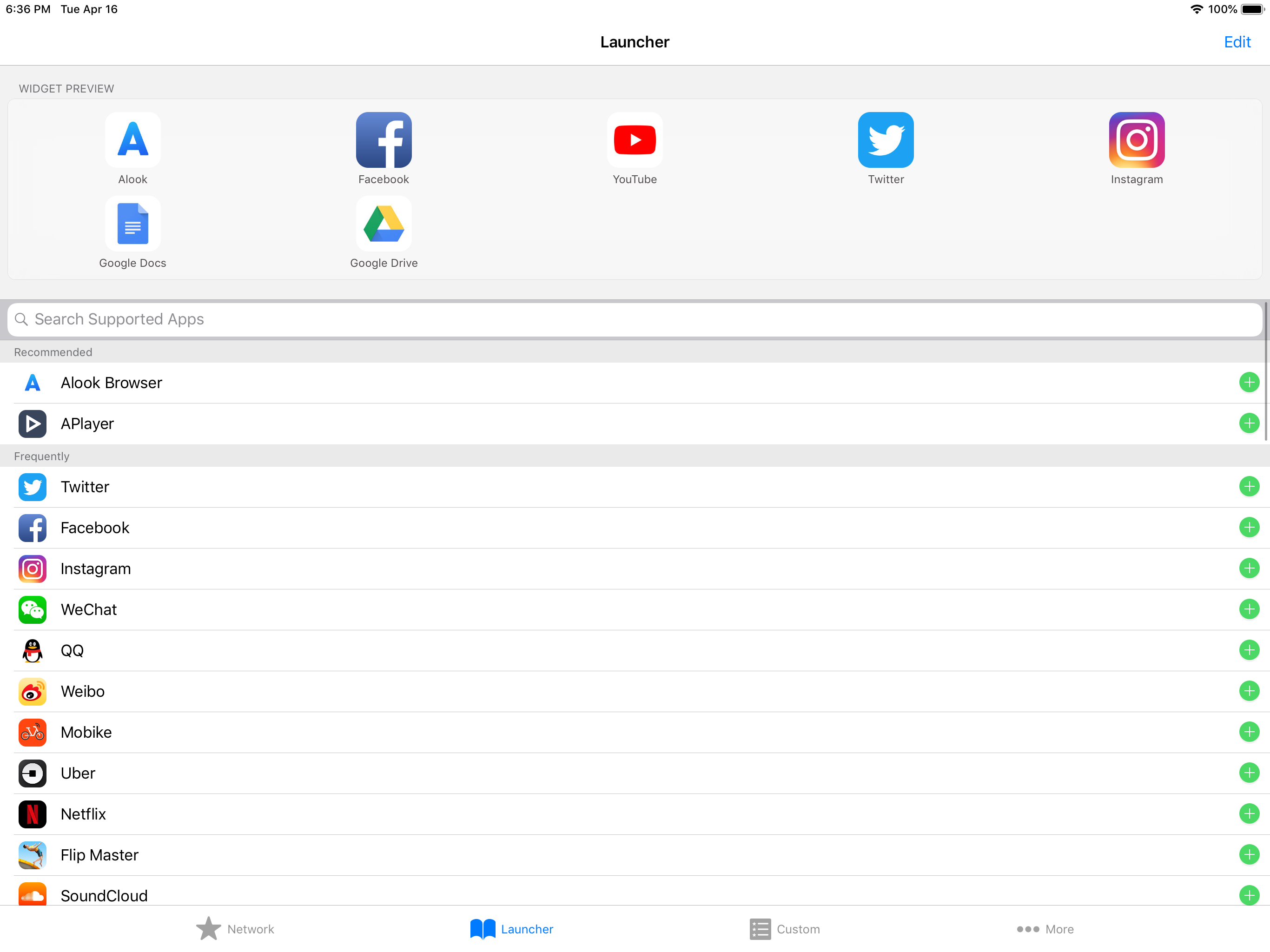
Task: Open the More tab
Action: pos(1045,928)
